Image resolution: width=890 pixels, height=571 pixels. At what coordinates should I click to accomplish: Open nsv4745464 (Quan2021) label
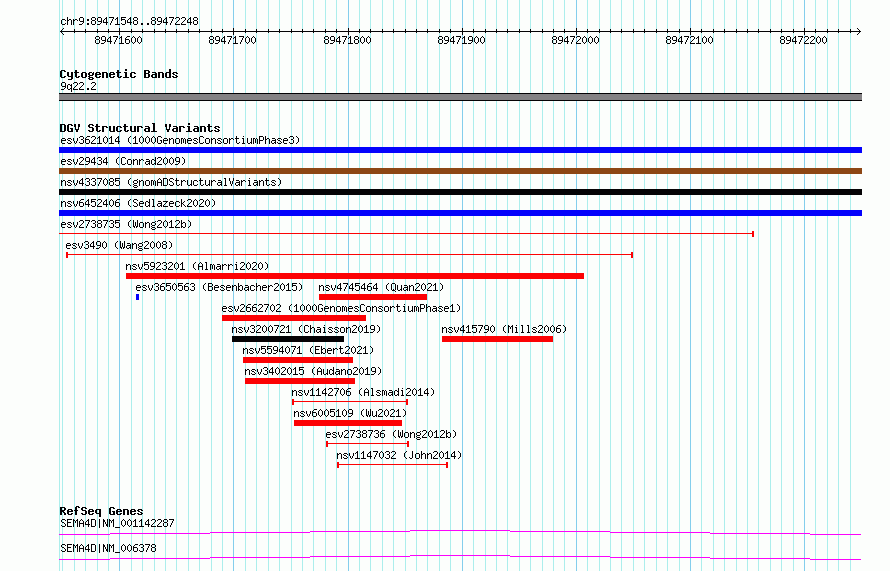(381, 287)
